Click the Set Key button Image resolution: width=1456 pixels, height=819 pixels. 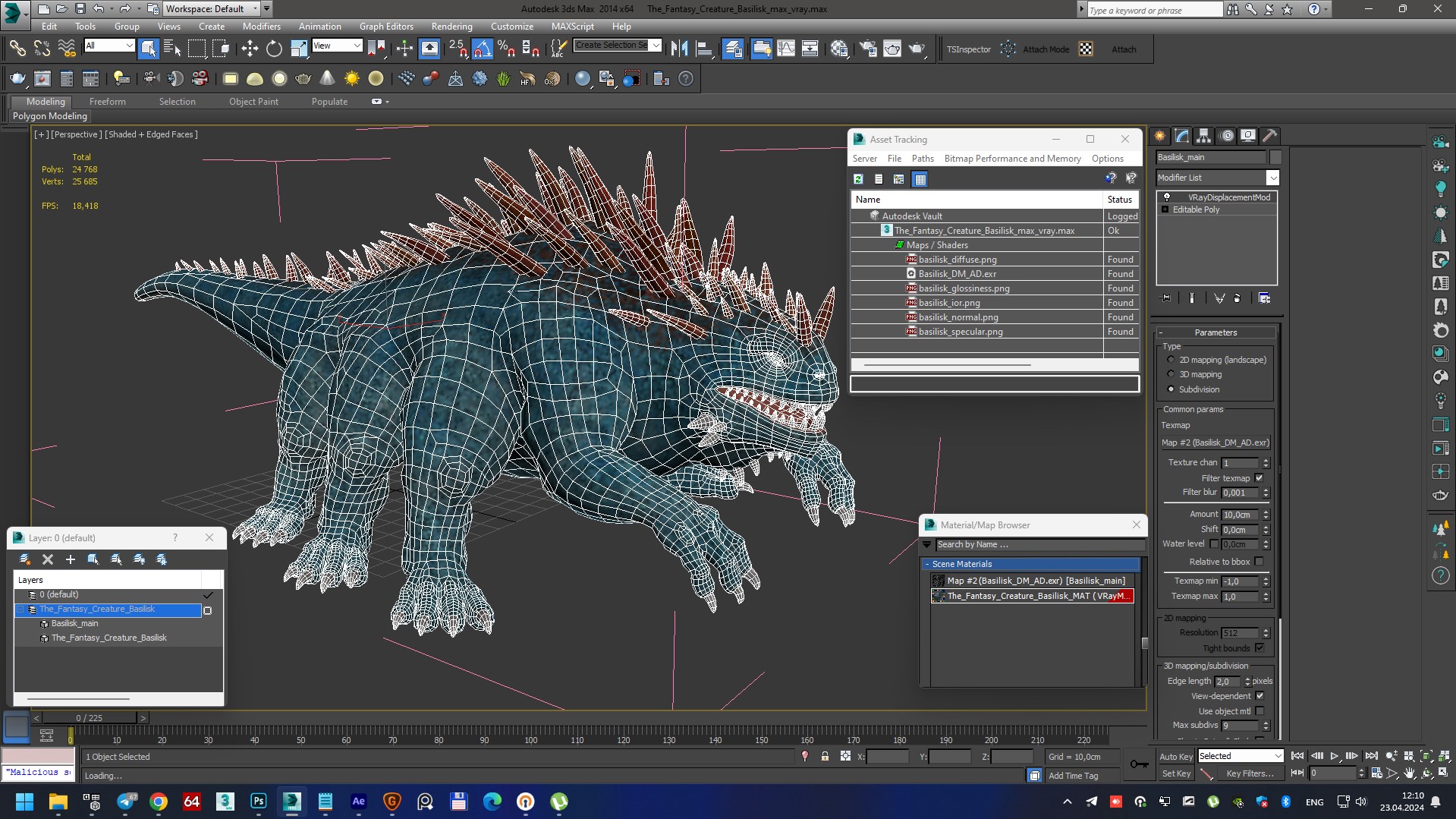(1175, 773)
